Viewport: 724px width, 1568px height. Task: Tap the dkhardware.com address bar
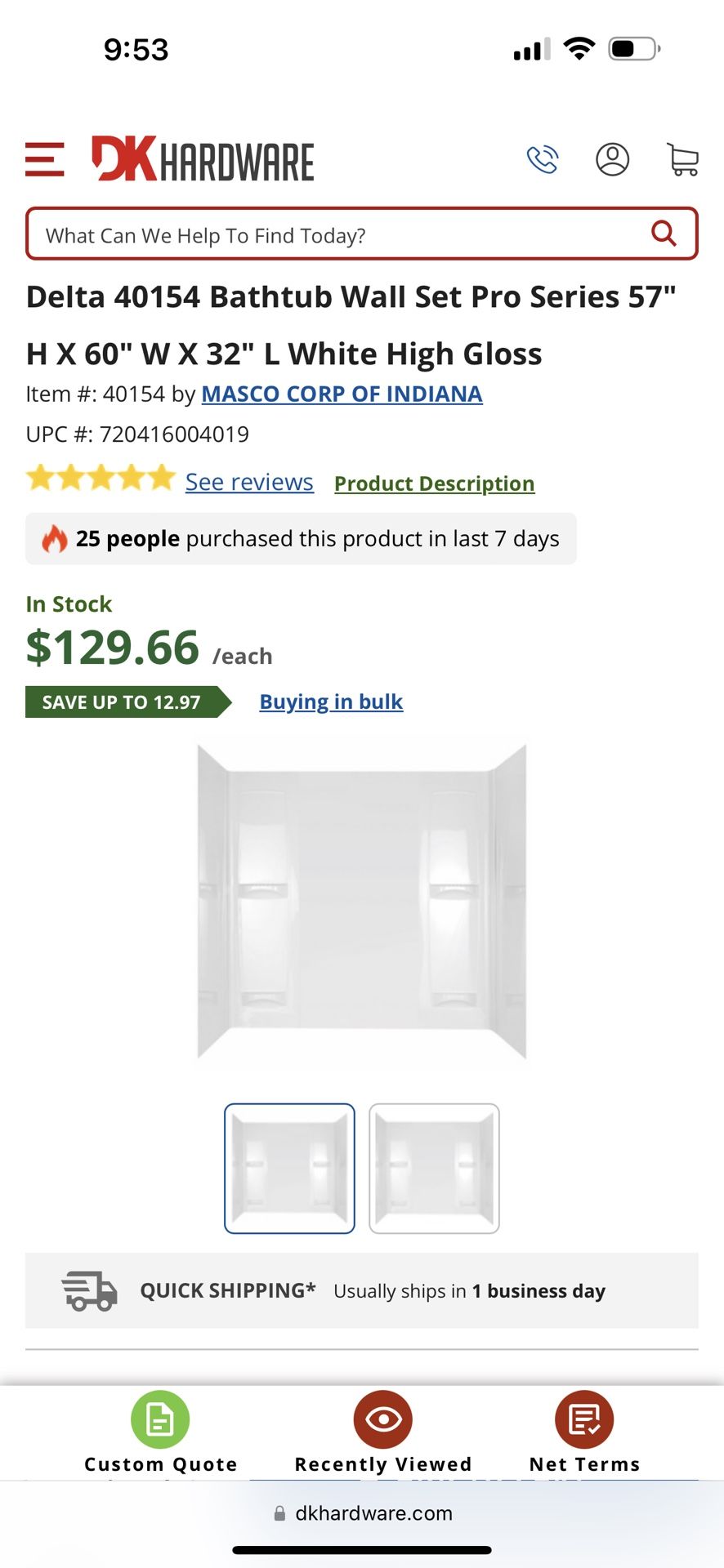click(362, 1513)
